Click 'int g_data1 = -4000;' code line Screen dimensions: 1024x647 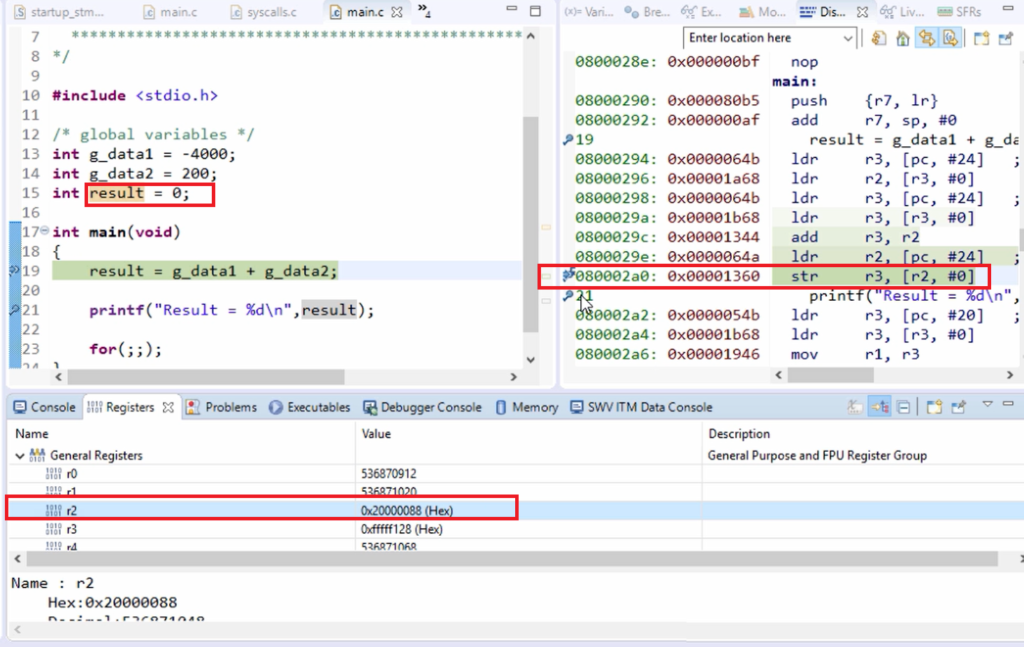point(144,154)
